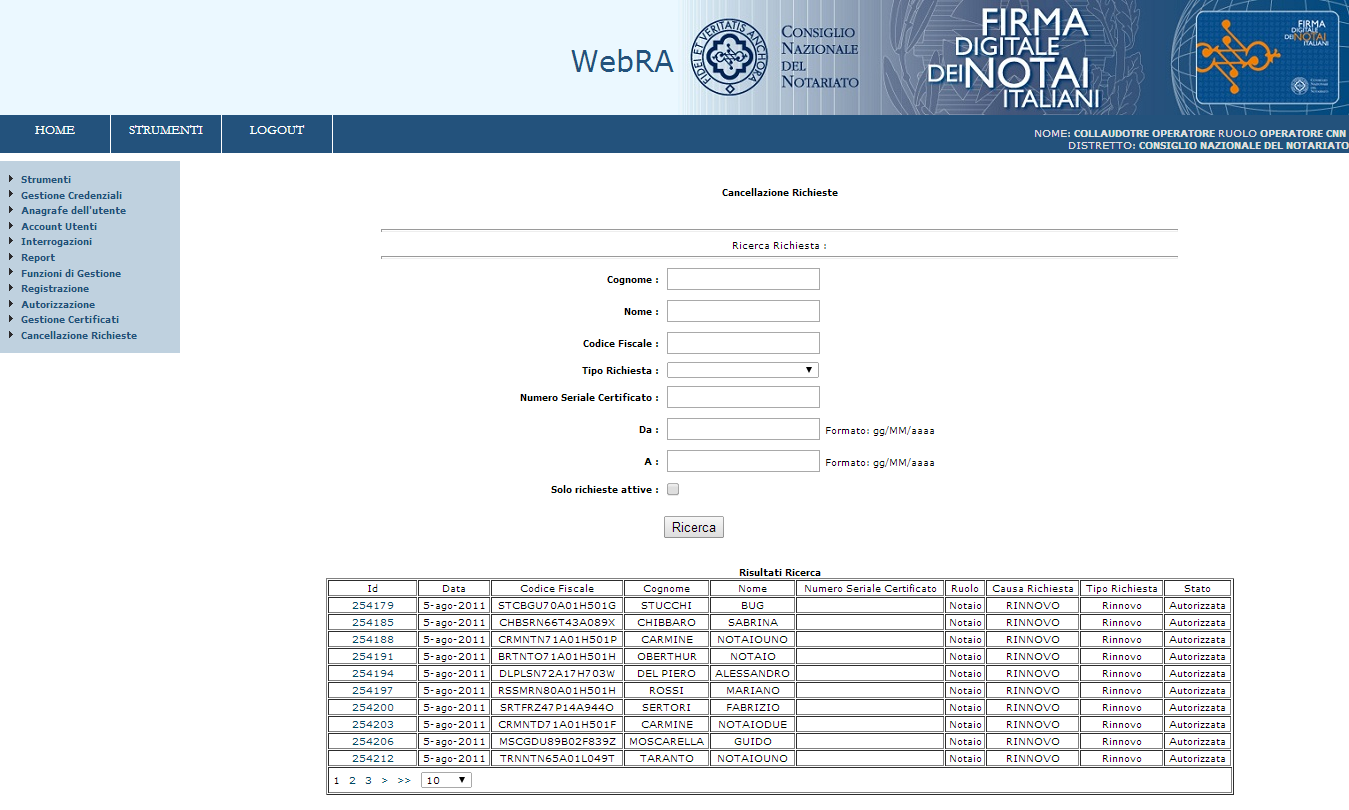Image resolution: width=1349 pixels, height=810 pixels.
Task: Click surname STUCCHI in results
Action: 667,605
